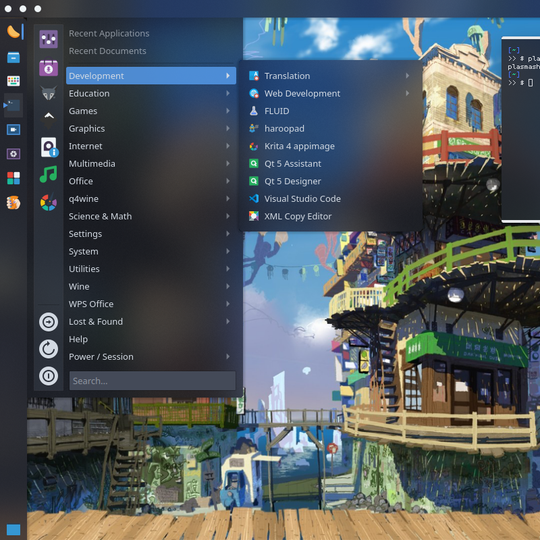Click the terminal icon in left dock
Image resolution: width=540 pixels, height=540 pixels.
[x=13, y=105]
